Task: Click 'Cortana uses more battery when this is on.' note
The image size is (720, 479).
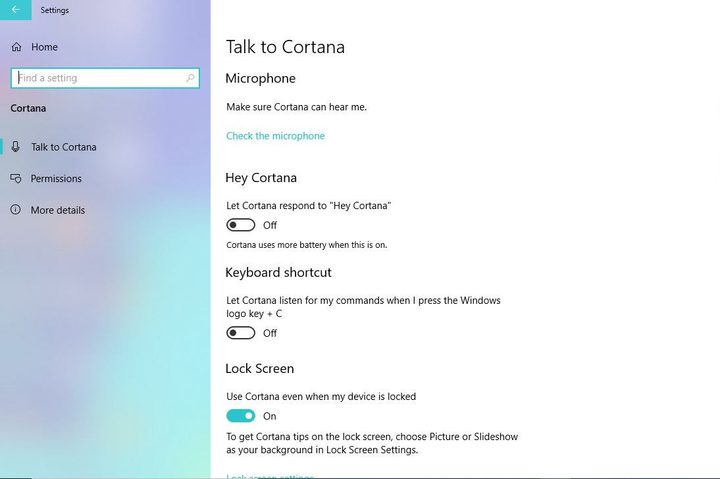Action: tap(307, 245)
